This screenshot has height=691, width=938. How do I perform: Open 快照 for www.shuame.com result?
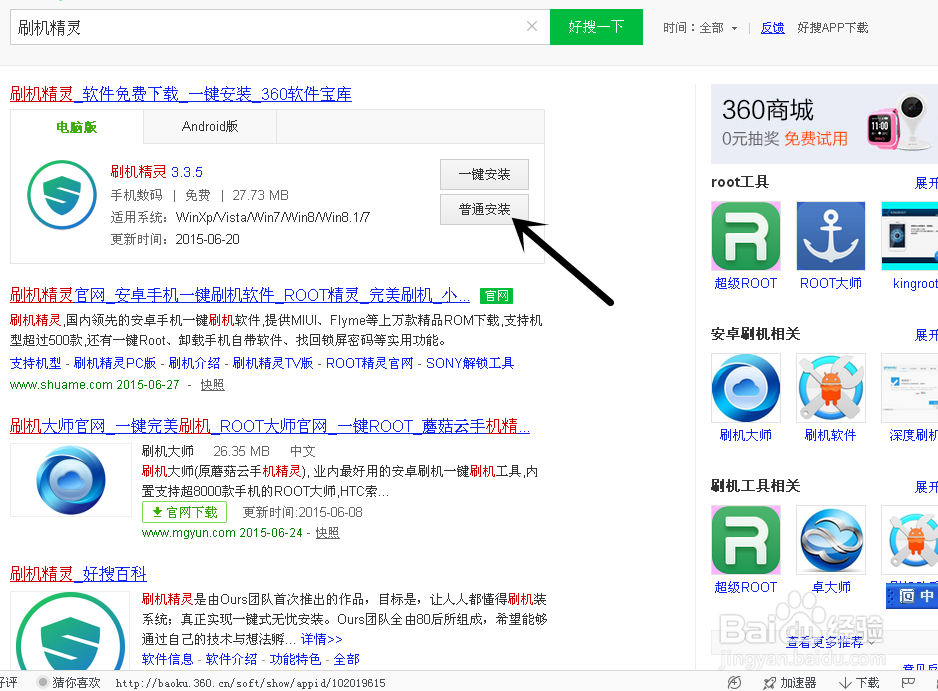tap(212, 385)
